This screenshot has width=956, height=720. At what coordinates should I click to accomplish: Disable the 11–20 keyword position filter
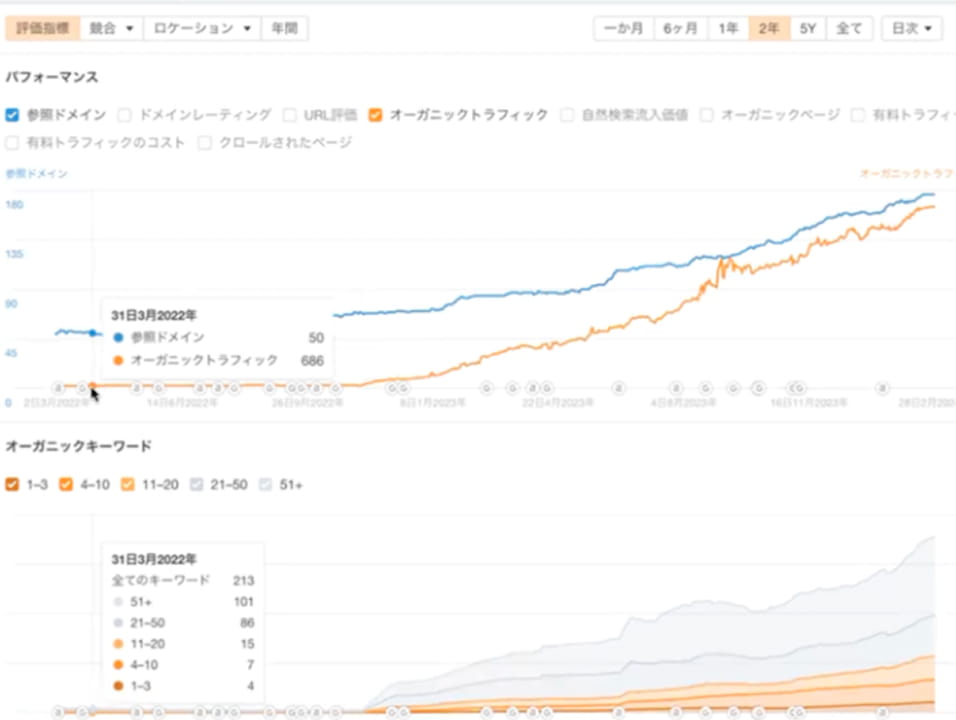pyautogui.click(x=127, y=485)
